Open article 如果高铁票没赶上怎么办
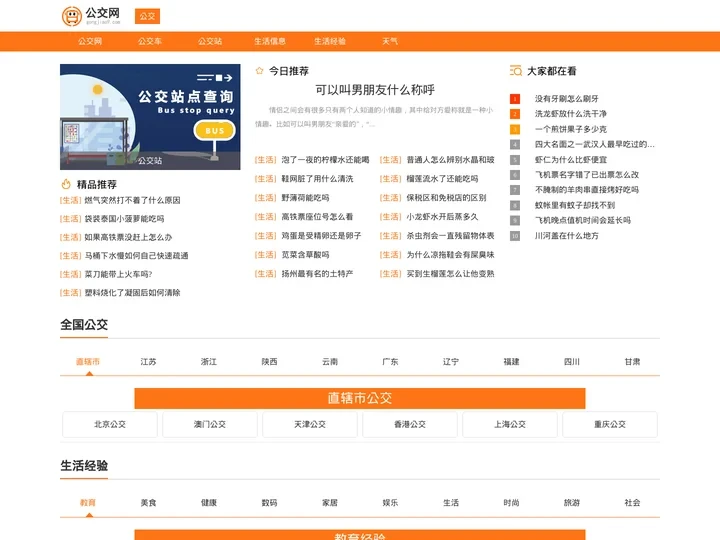Image resolution: width=720 pixels, height=540 pixels. pos(128,237)
